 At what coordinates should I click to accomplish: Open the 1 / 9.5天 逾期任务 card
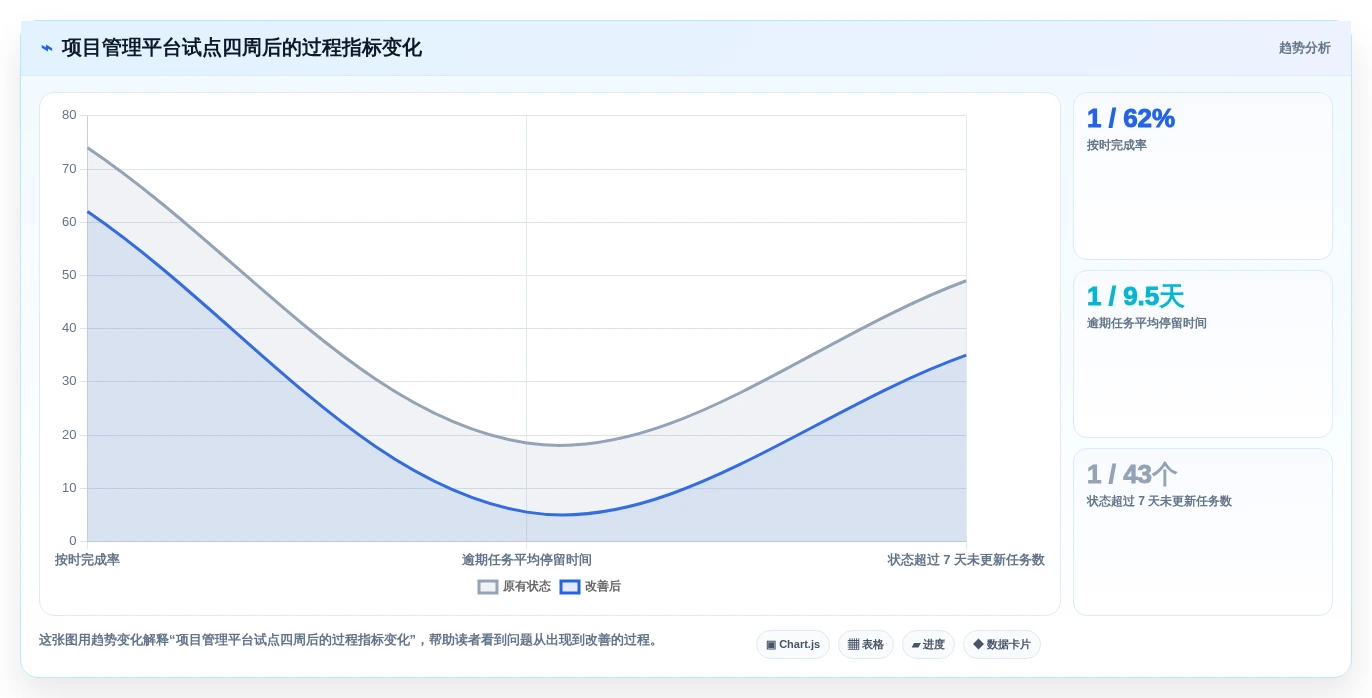pos(1203,354)
